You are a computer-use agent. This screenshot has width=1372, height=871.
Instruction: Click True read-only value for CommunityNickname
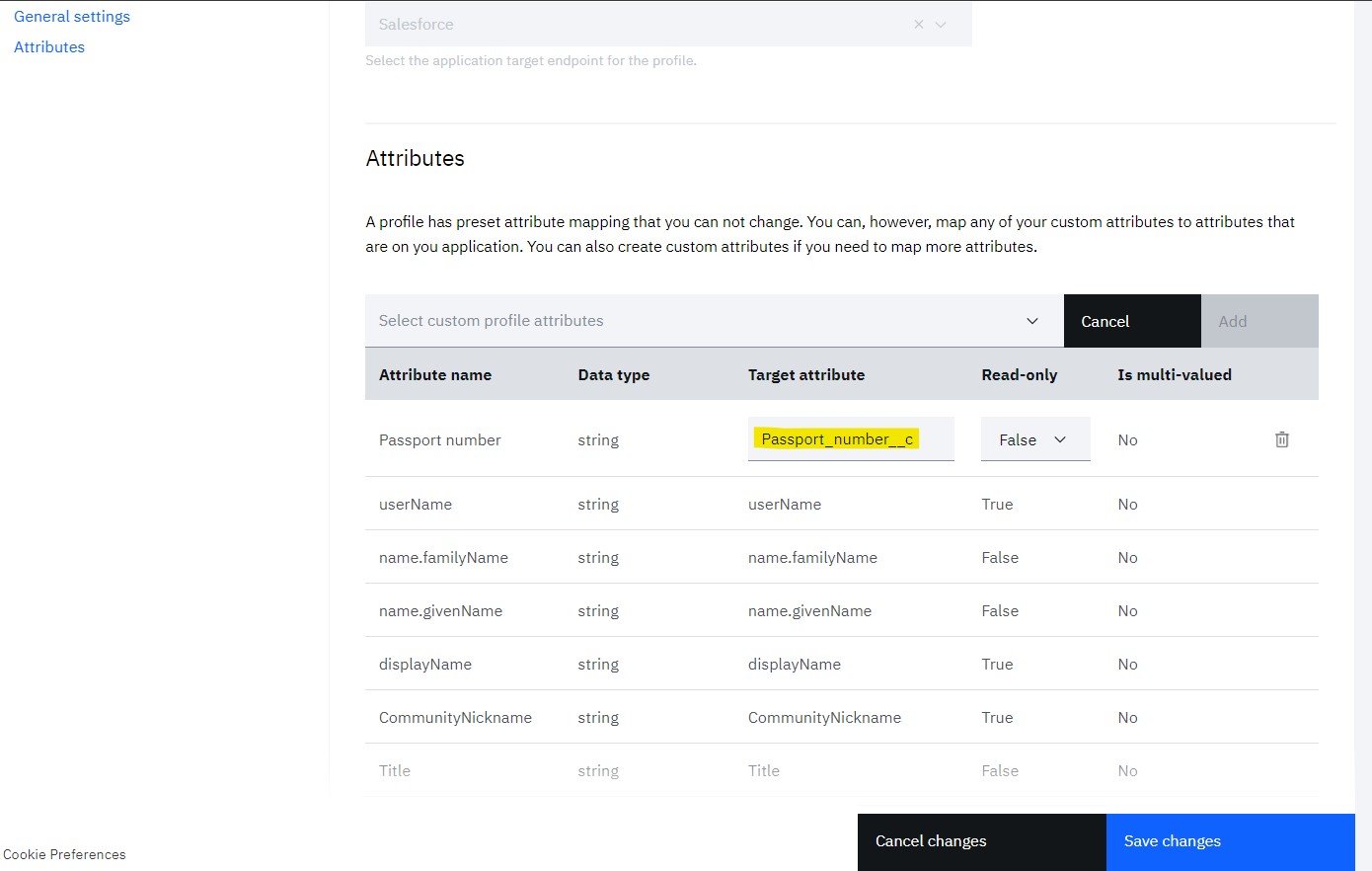click(997, 718)
